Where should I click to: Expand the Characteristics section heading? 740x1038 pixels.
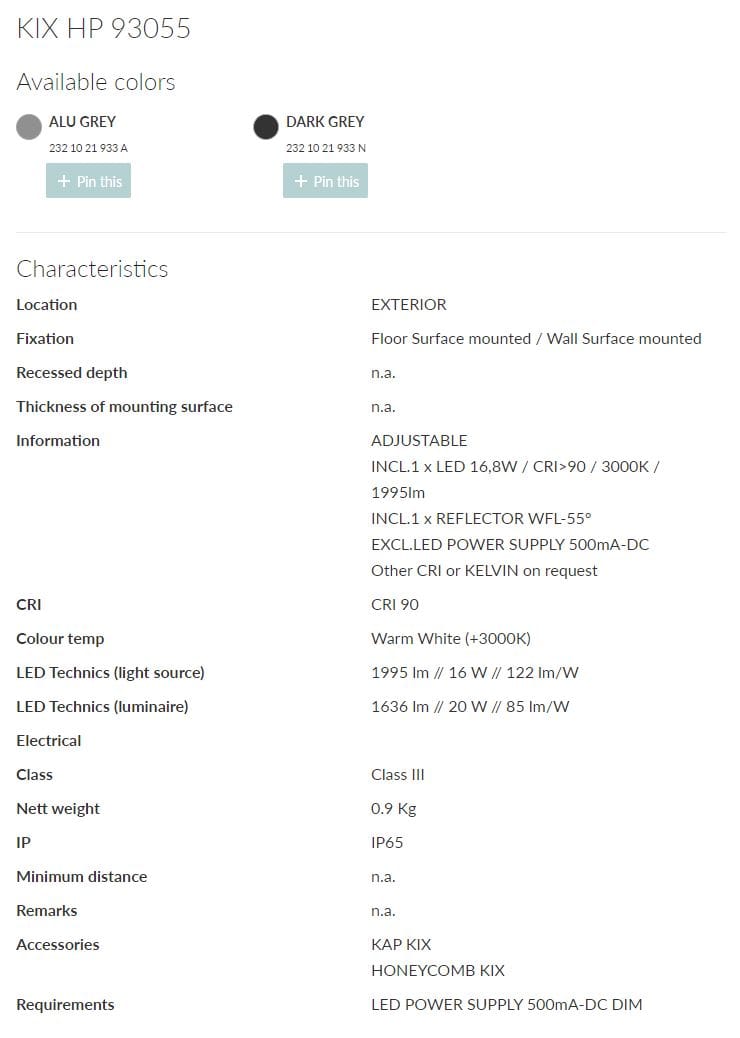tap(92, 269)
